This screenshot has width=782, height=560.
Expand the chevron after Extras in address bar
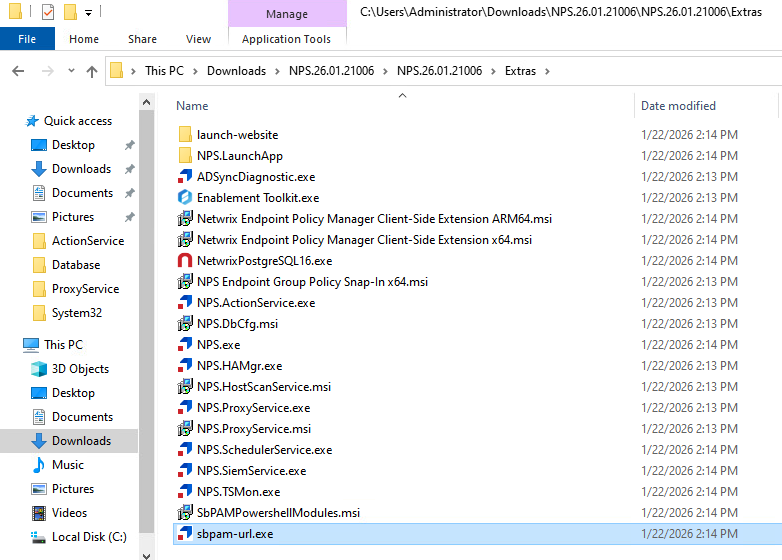(547, 71)
